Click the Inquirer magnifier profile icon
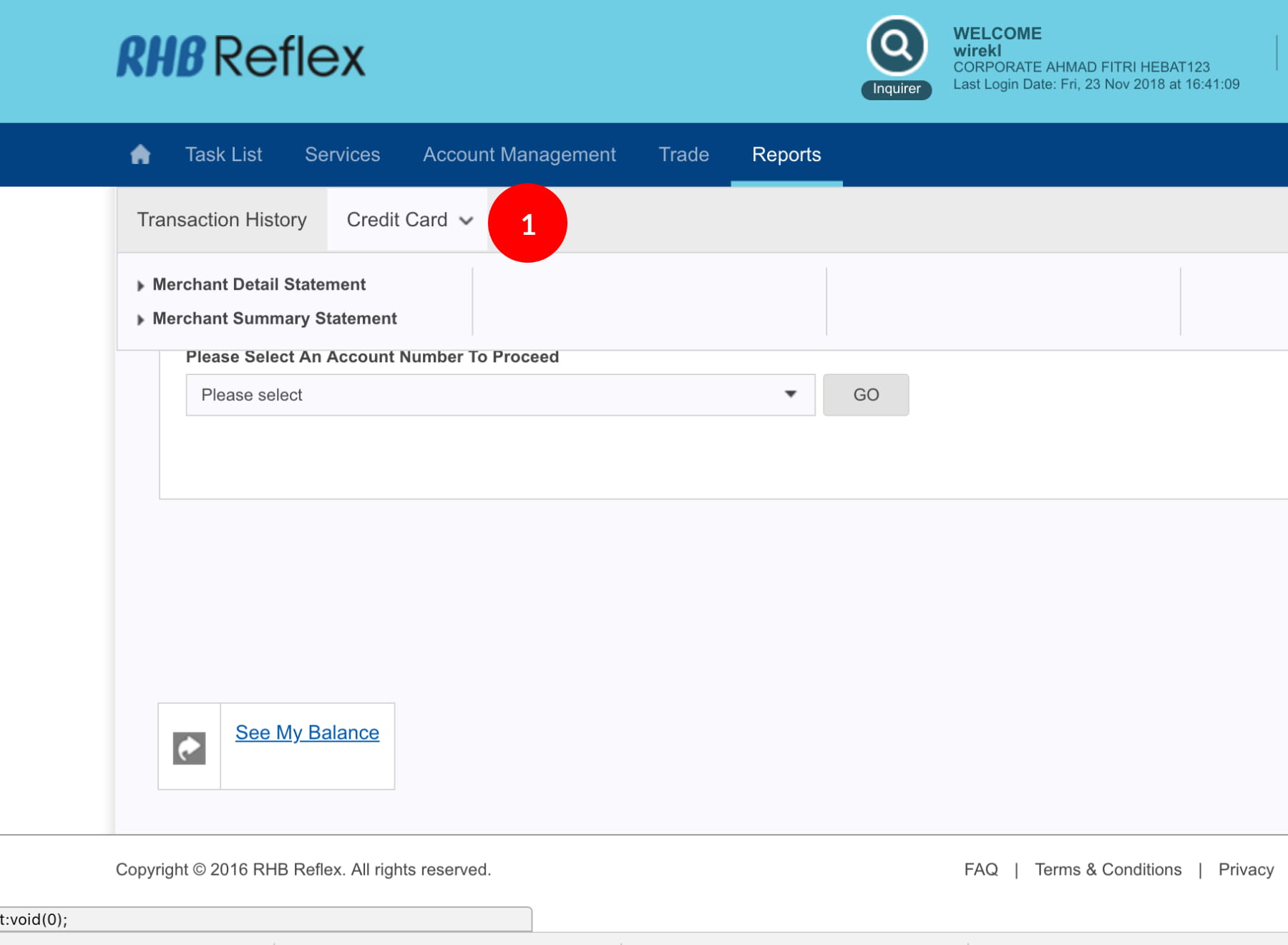Image resolution: width=1288 pixels, height=945 pixels. click(897, 47)
